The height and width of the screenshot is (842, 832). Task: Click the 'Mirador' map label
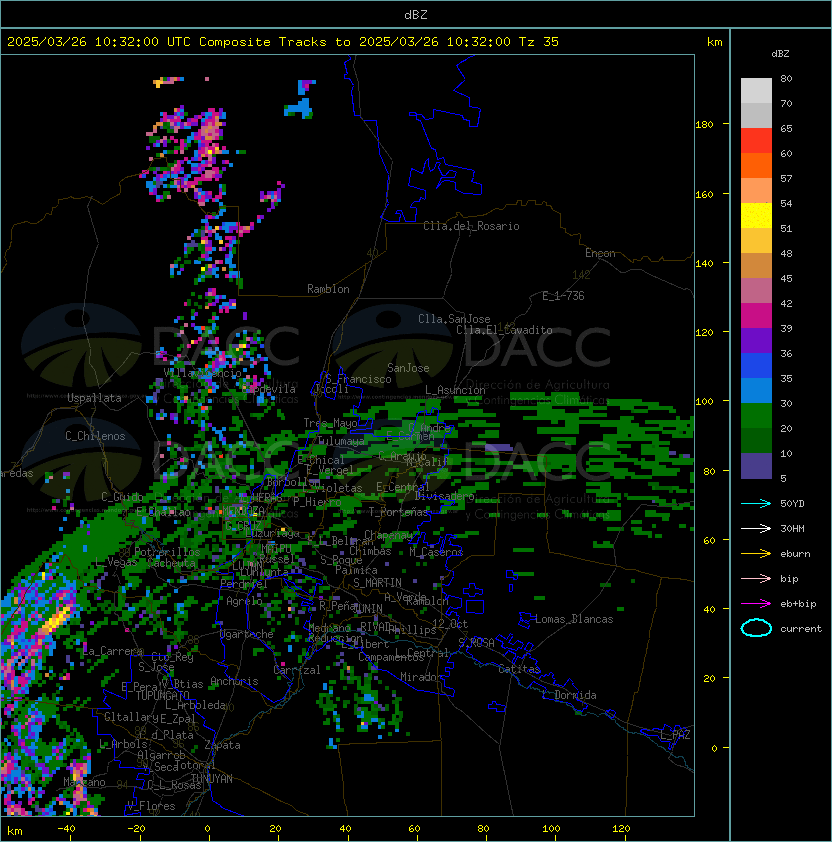pos(421,677)
